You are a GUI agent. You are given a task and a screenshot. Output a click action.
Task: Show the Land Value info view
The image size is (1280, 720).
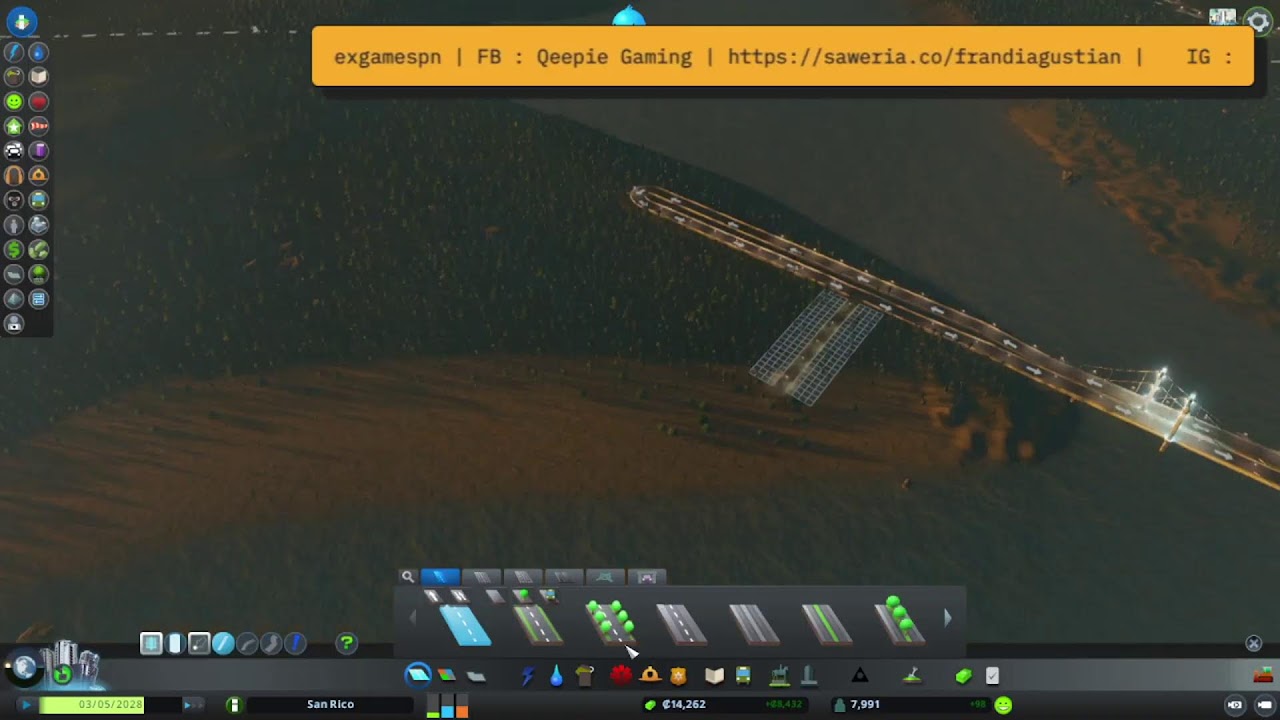pos(14,249)
